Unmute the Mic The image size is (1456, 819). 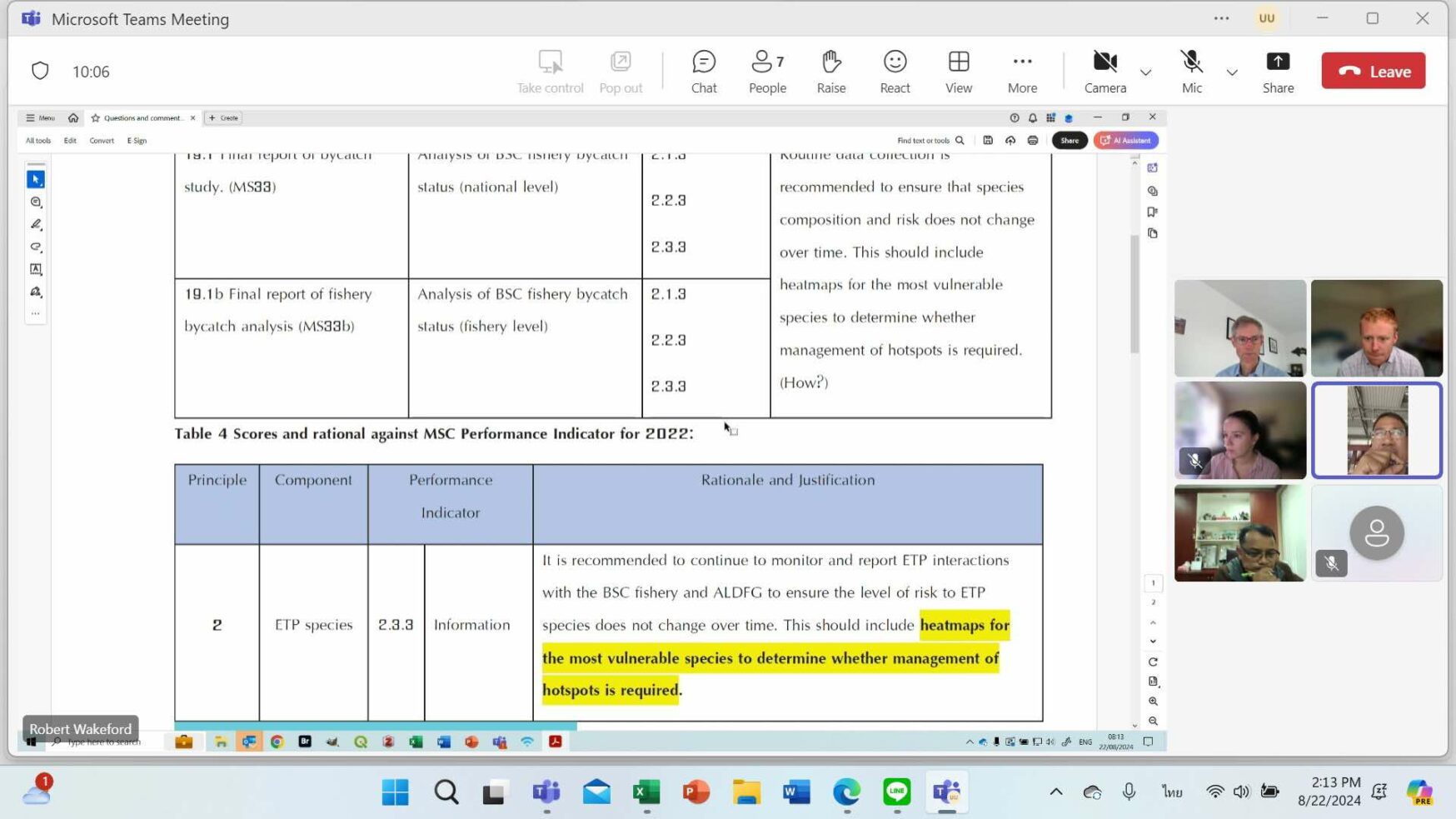point(1191,71)
